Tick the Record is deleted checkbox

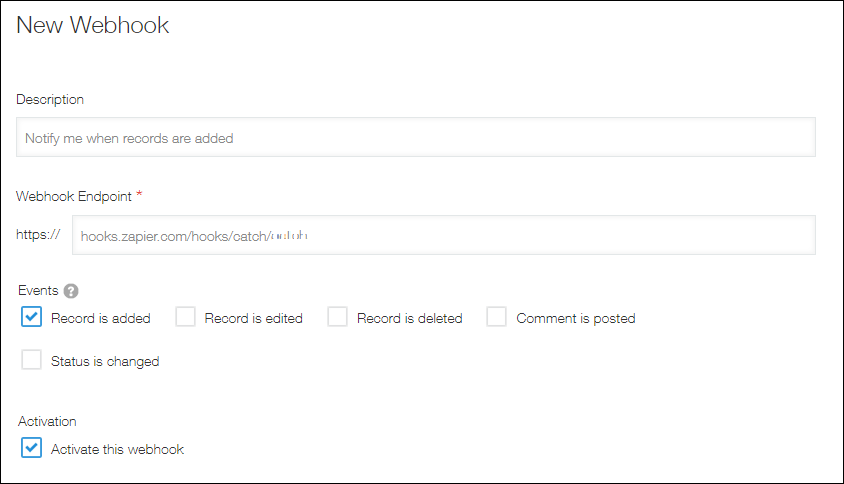[x=338, y=318]
